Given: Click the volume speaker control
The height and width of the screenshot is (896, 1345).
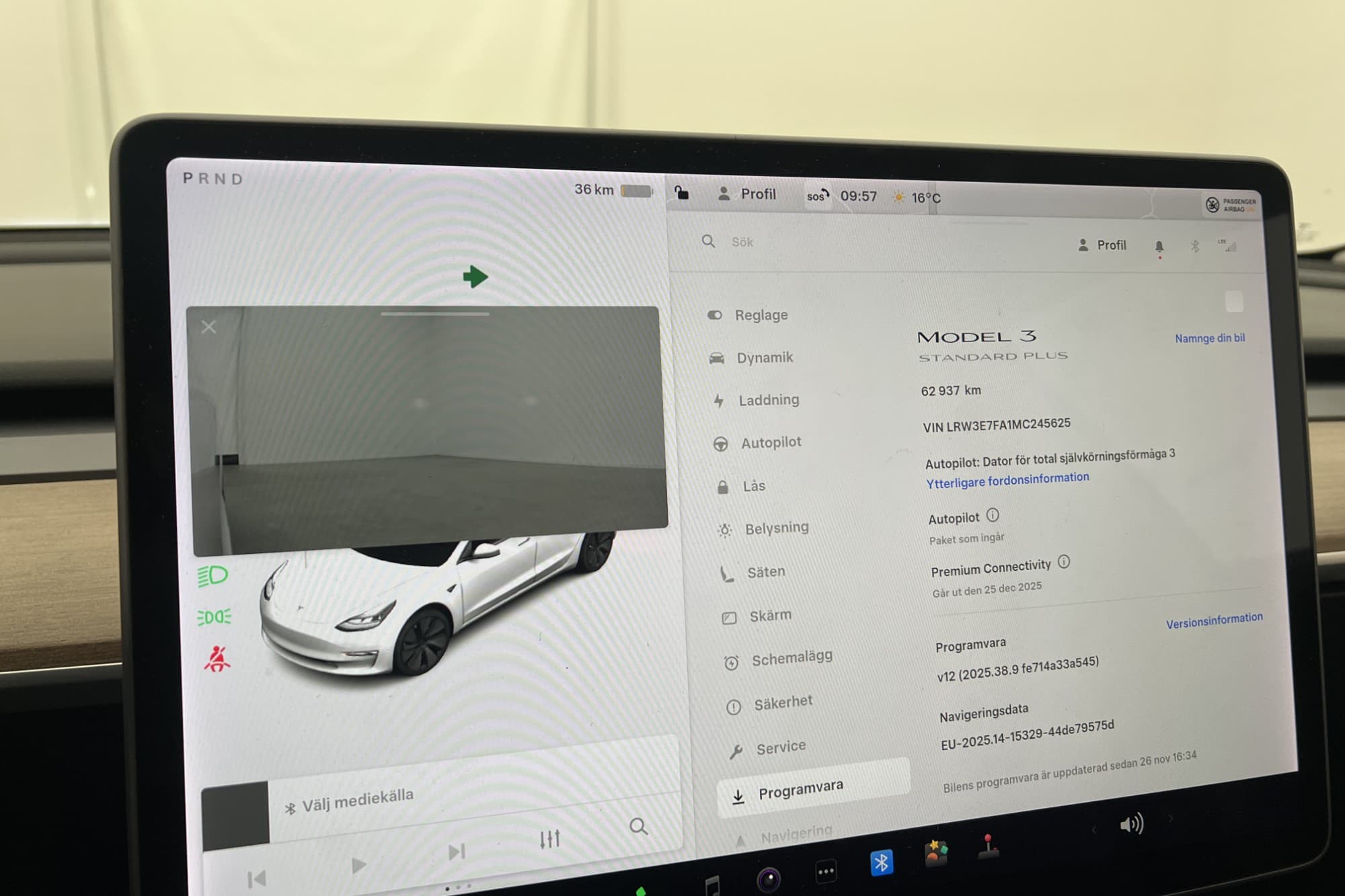Looking at the screenshot, I should click(x=1131, y=823).
